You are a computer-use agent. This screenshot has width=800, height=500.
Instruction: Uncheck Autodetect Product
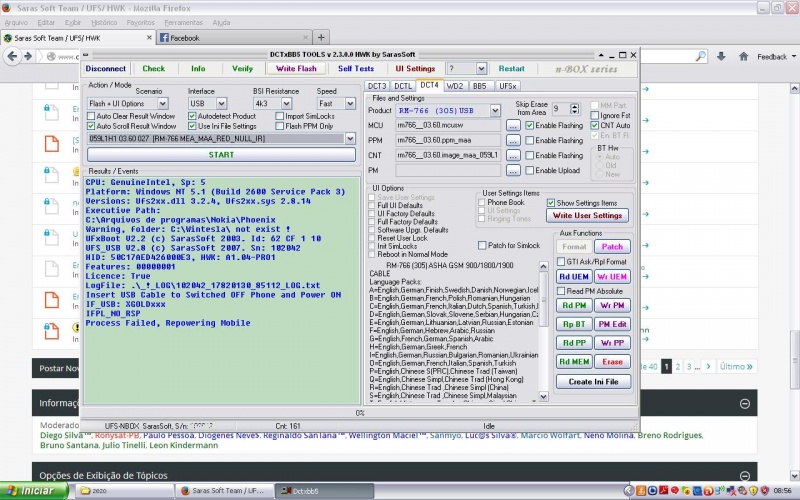192,116
